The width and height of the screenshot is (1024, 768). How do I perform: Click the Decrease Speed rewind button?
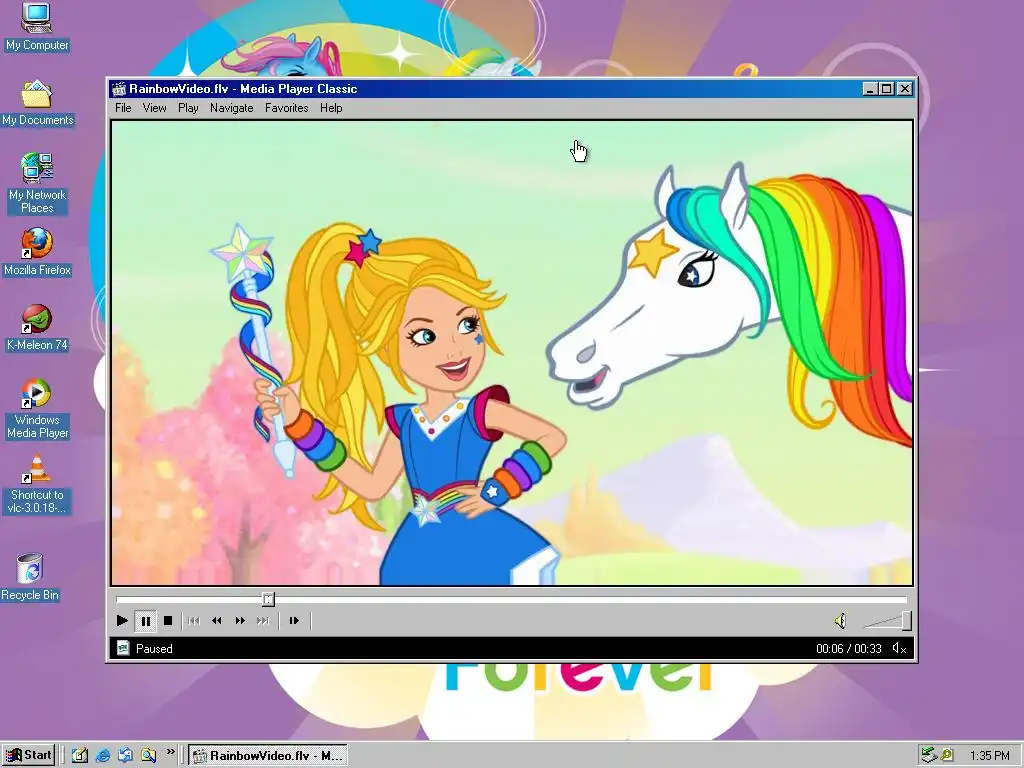point(217,620)
